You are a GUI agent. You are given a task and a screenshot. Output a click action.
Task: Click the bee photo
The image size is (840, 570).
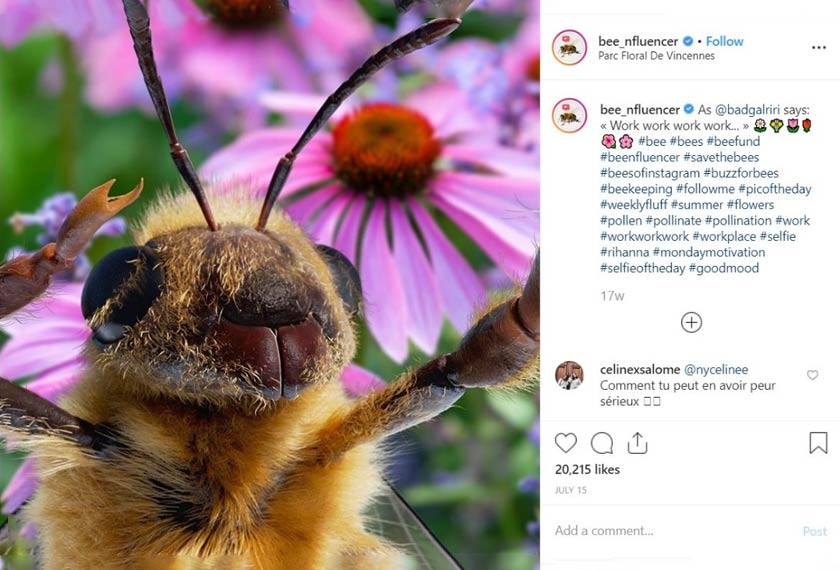(270, 285)
